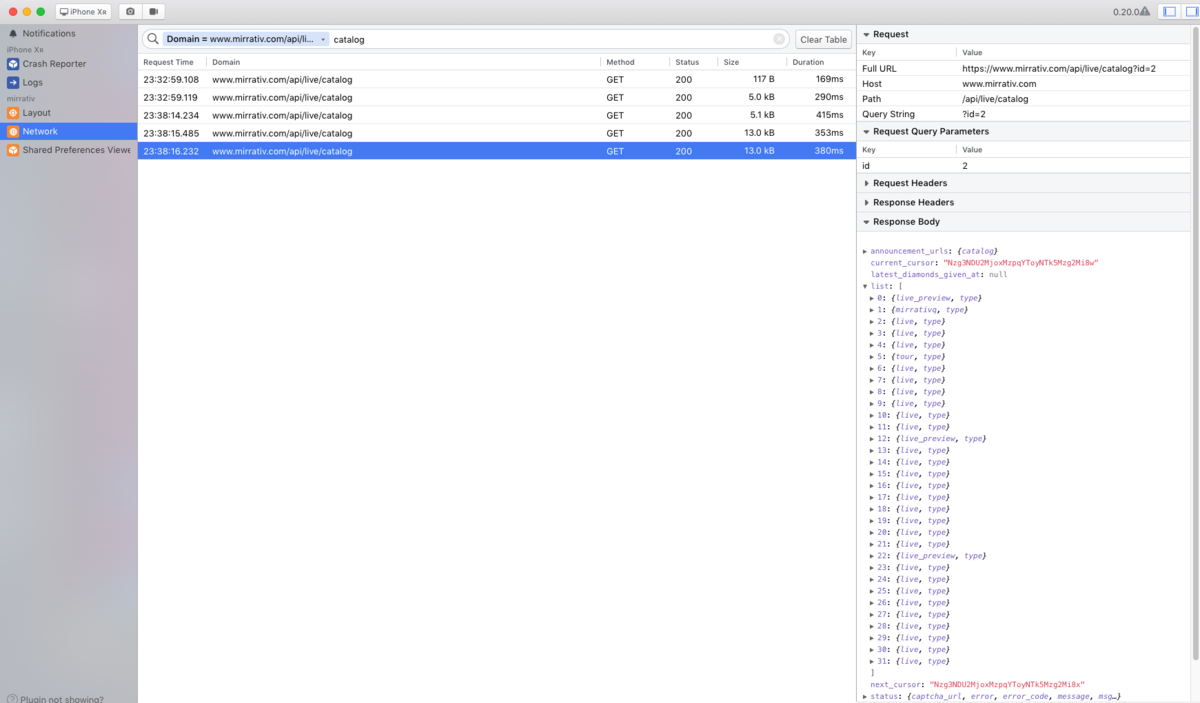This screenshot has height=703, width=1200.
Task: Take a screenshot with the camera icon
Action: 130,12
